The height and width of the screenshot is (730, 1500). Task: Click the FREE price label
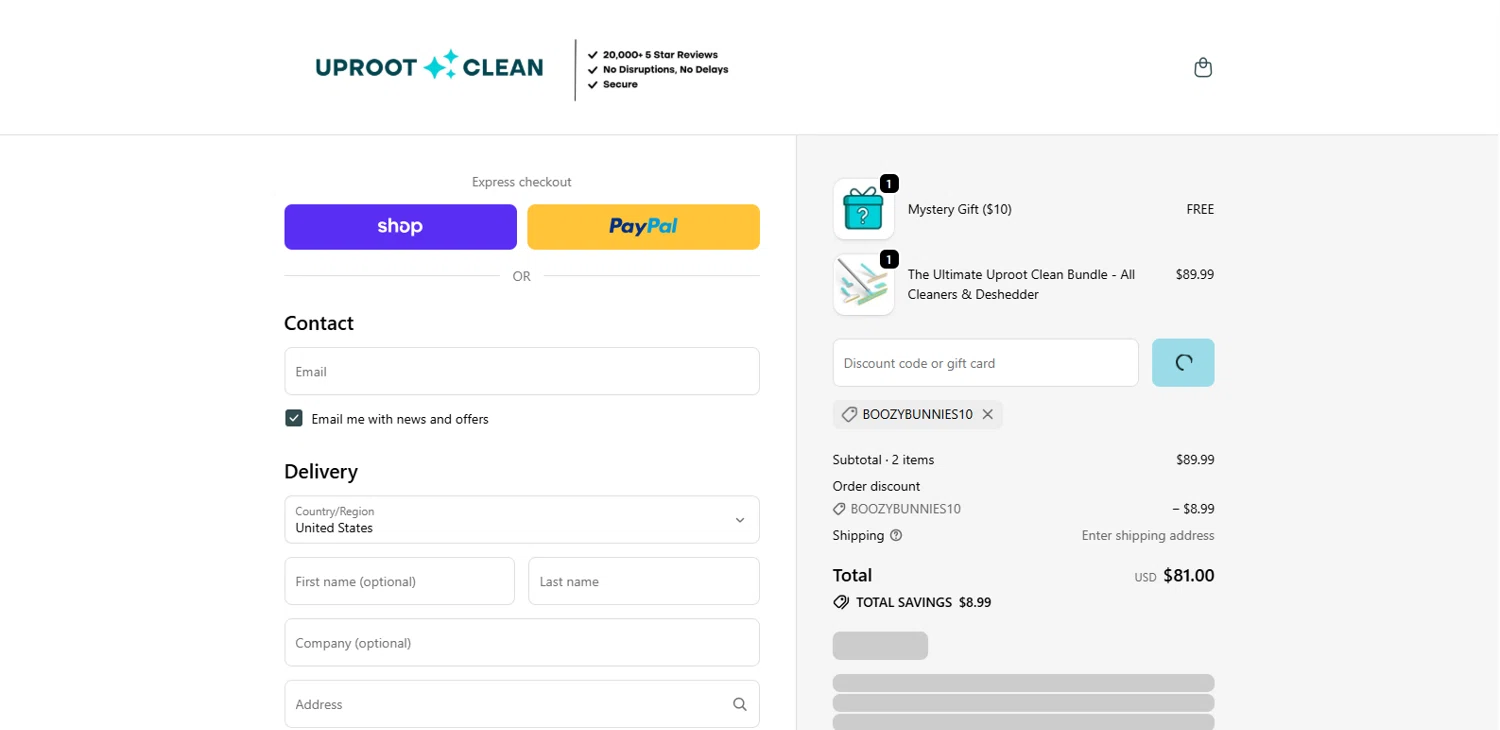1200,209
